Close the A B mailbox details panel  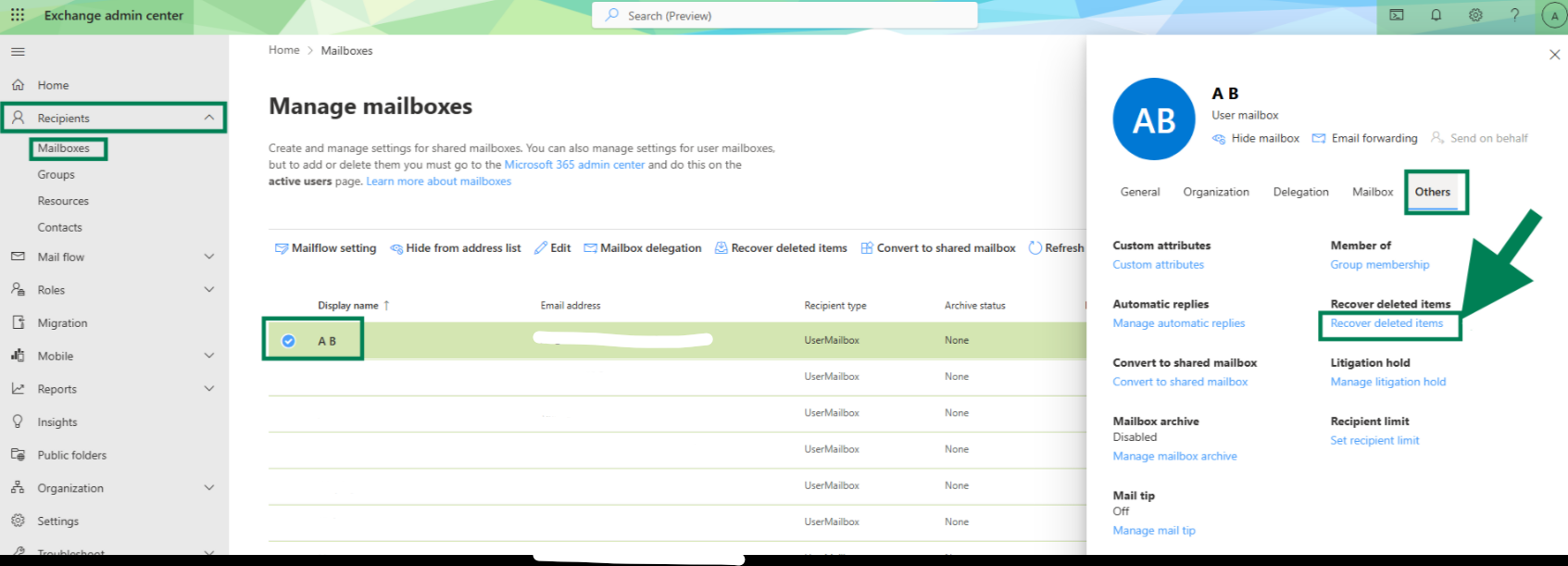point(1555,55)
